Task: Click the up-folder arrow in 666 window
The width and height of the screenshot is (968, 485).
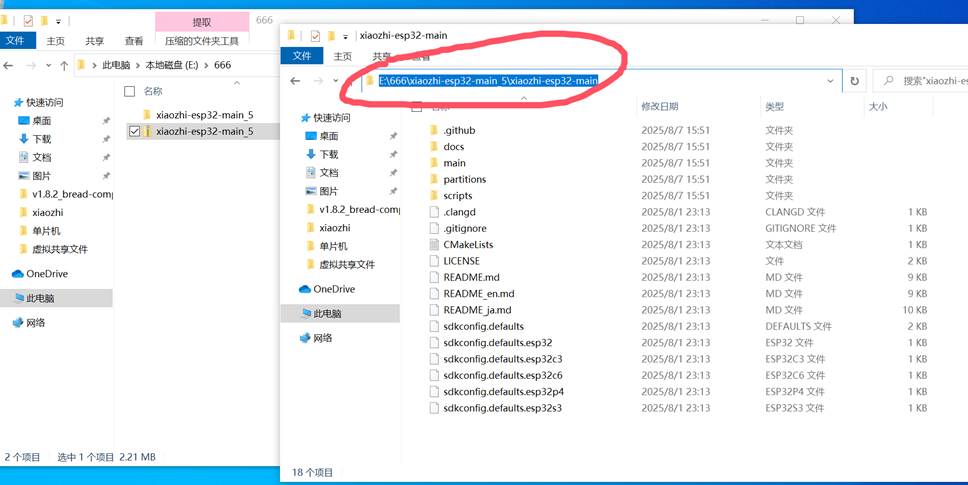Action: (63, 65)
